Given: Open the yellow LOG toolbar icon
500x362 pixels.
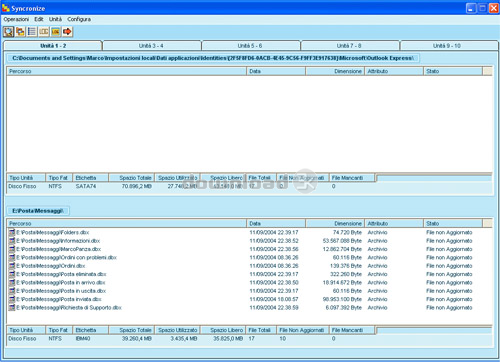Looking at the screenshot, I should pos(55,32).
